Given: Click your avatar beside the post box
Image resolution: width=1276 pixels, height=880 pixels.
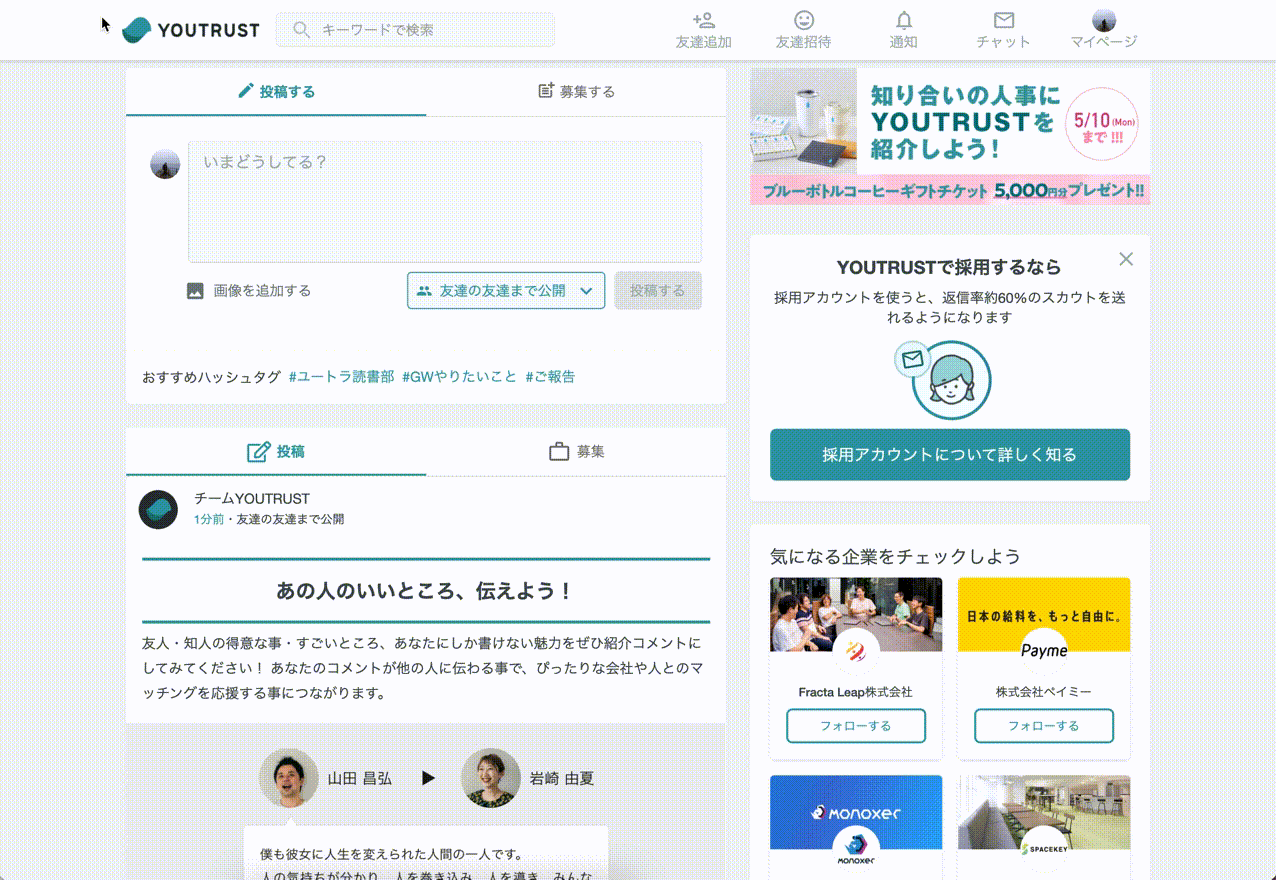Looking at the screenshot, I should click(x=165, y=165).
